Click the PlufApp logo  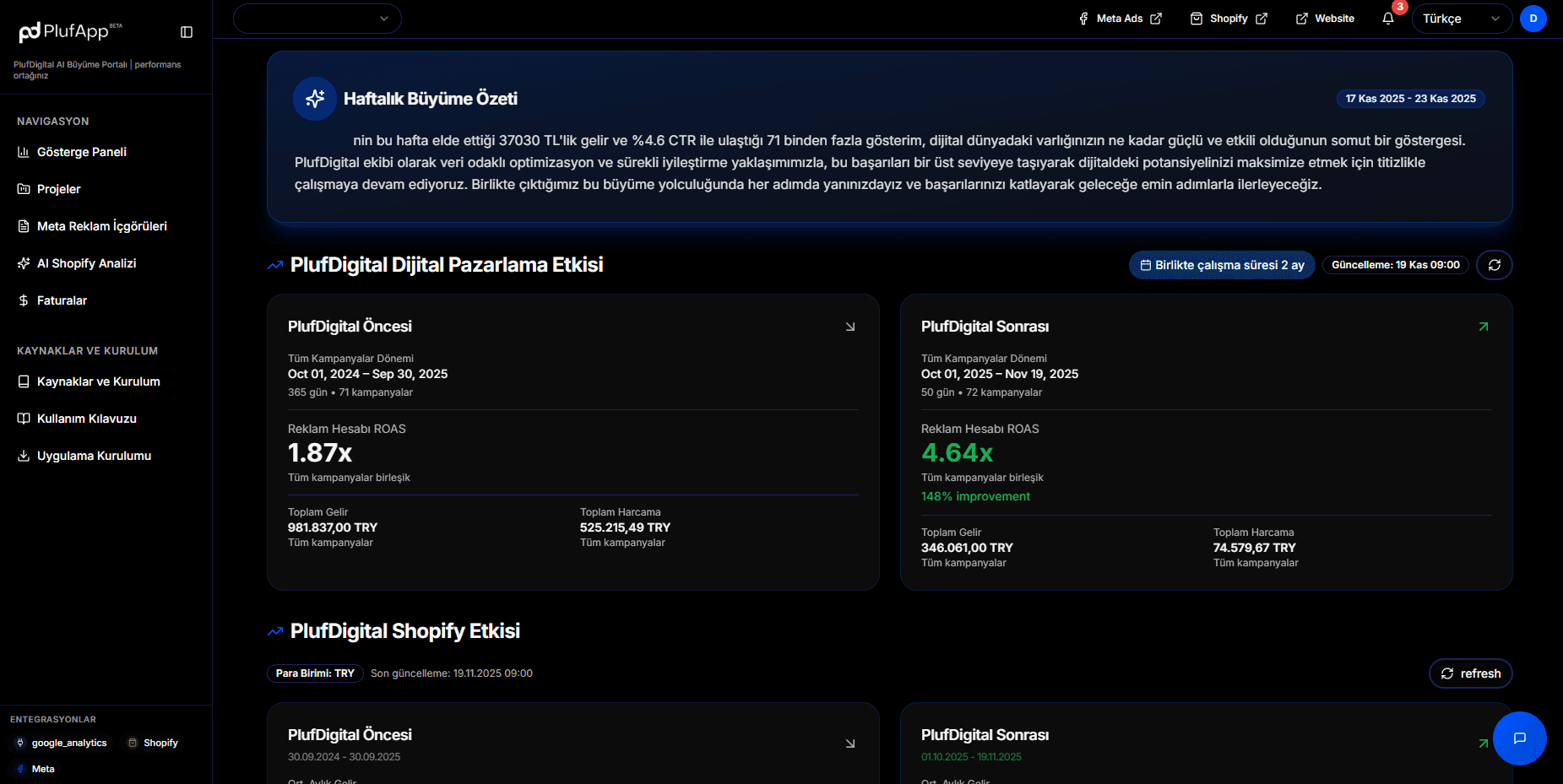coord(71,32)
